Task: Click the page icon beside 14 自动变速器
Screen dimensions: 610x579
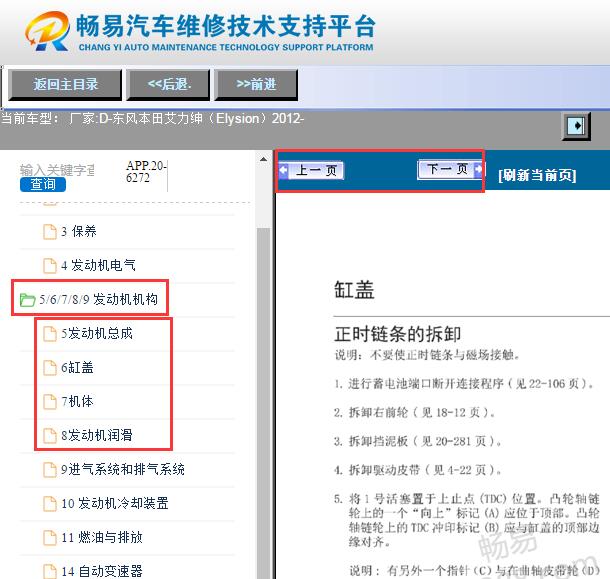Action: [x=49, y=571]
